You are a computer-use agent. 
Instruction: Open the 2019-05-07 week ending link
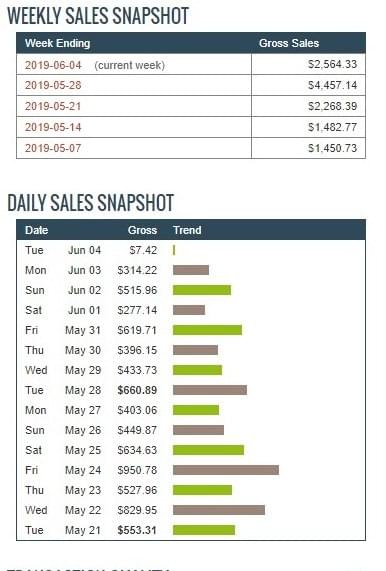53,148
